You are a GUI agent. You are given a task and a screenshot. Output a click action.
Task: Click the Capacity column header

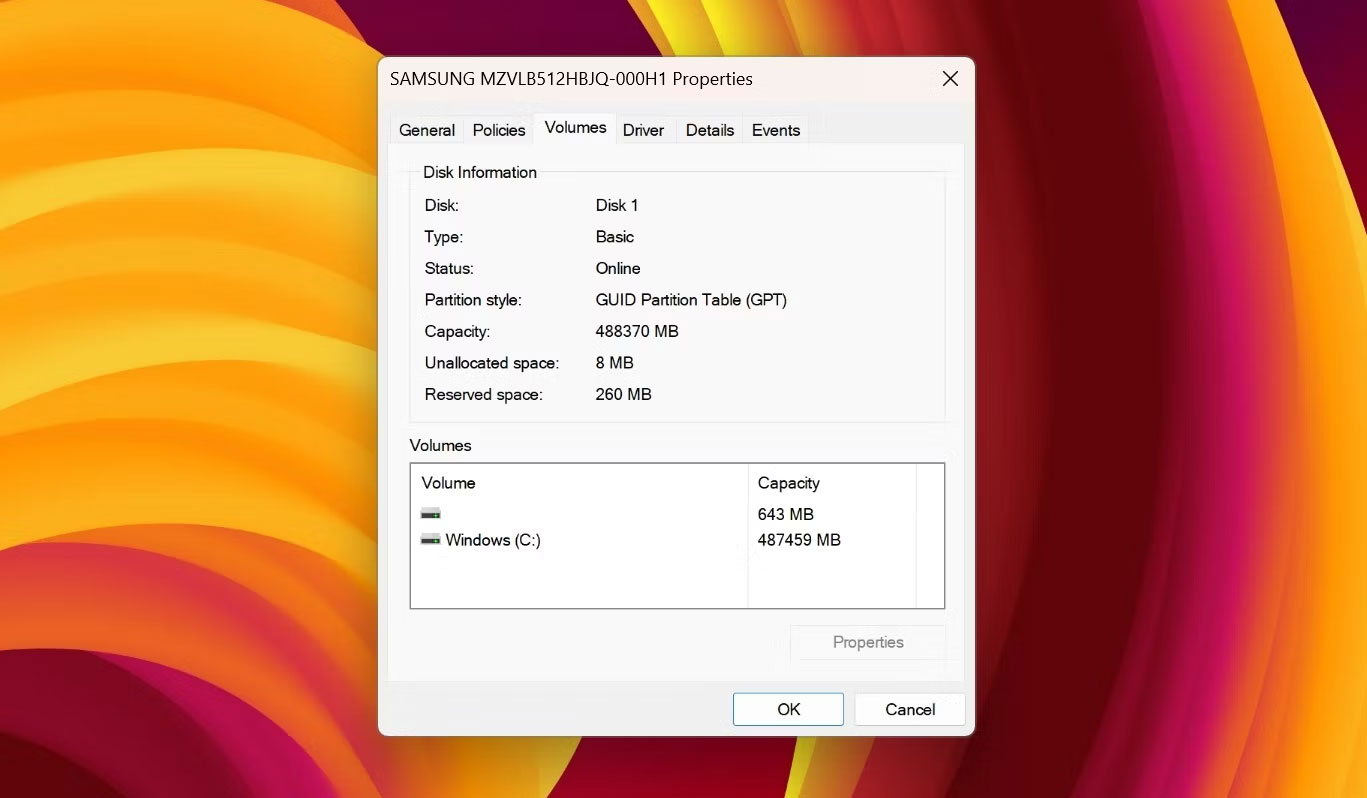832,483
